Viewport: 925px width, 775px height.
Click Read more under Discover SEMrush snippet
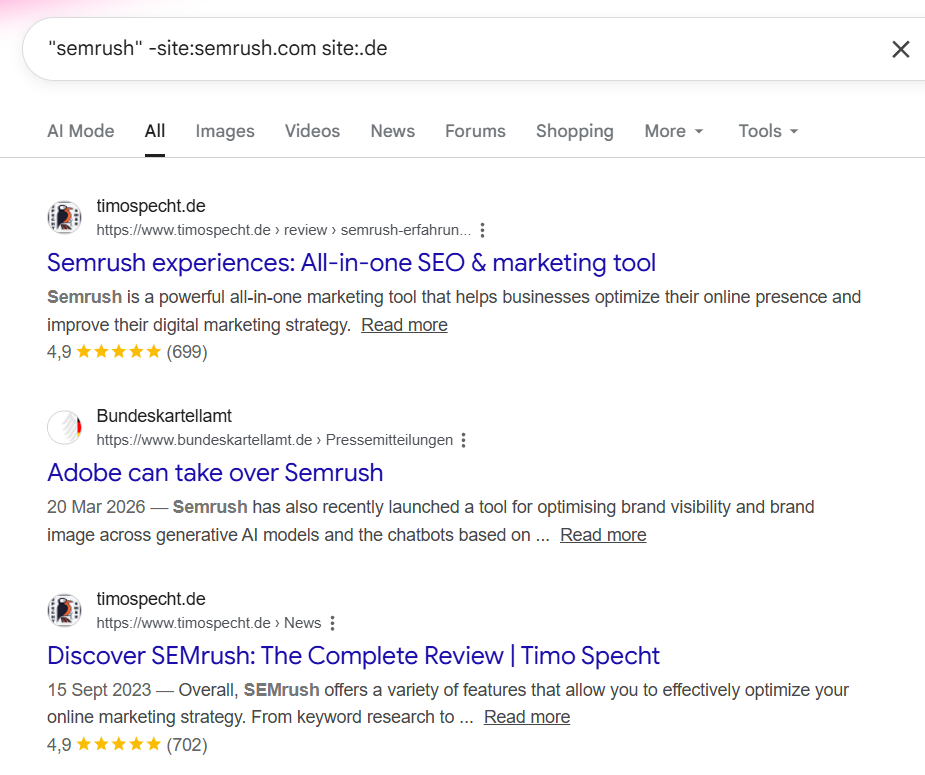click(x=527, y=717)
